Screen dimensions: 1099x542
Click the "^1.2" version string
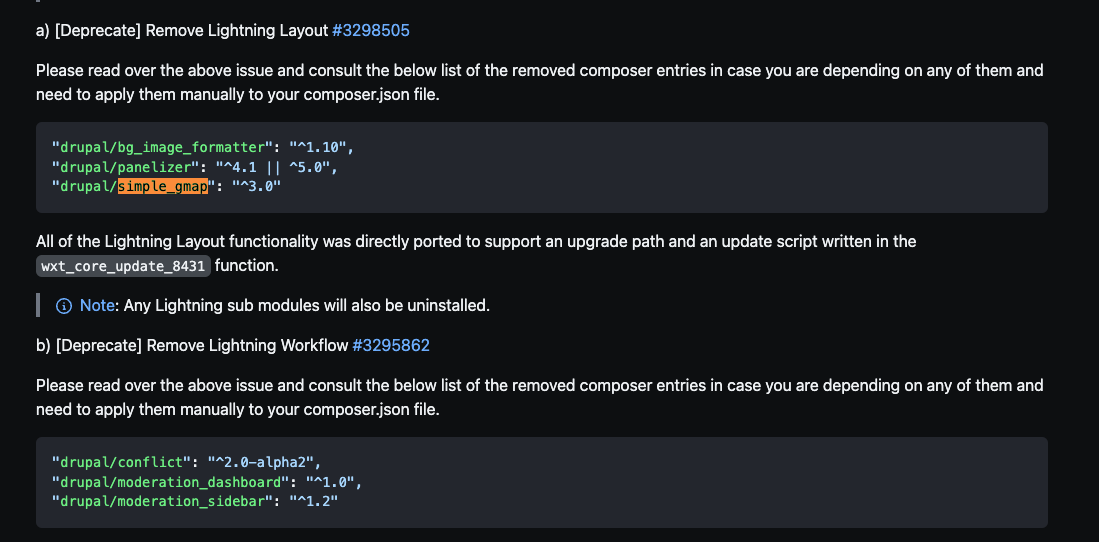313,502
